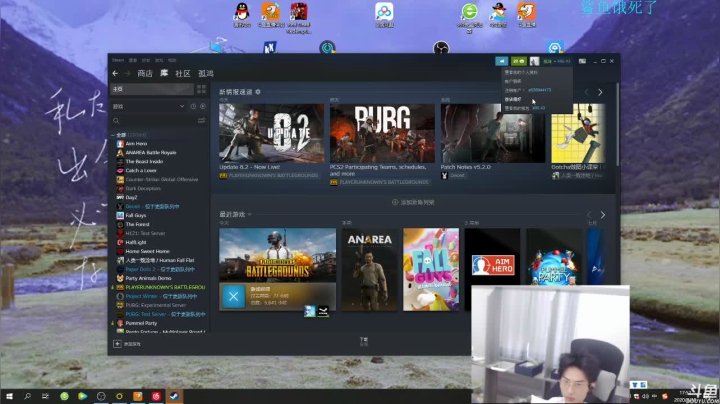
Task: Stop PUBG with the blue X button
Action: (x=233, y=297)
